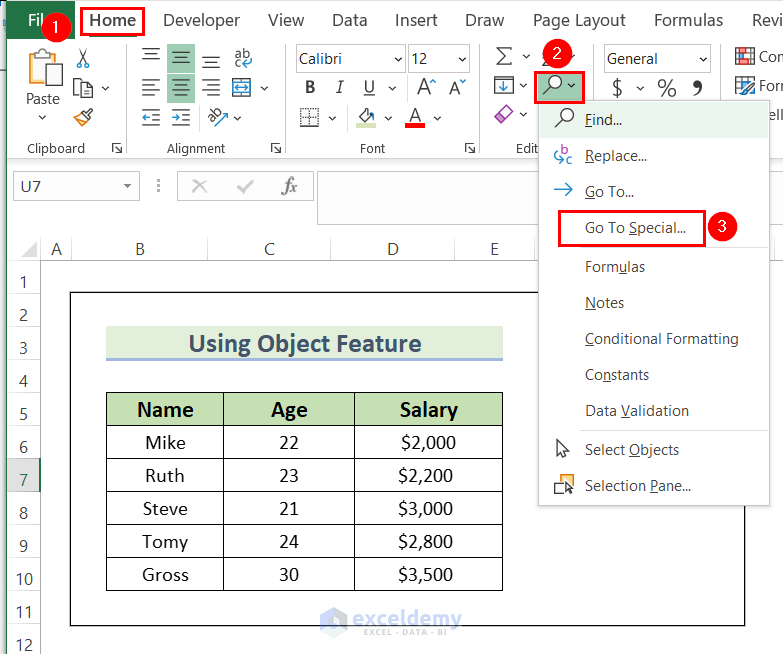783x654 pixels.
Task: Click the Percent Style icon
Action: coord(666,88)
